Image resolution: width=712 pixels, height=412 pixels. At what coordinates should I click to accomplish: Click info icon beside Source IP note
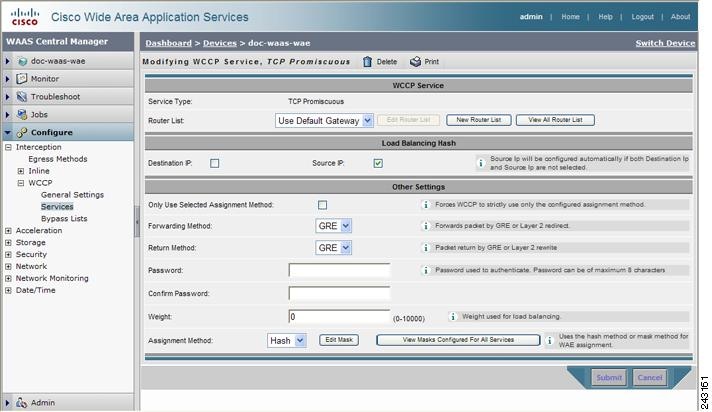(480, 163)
